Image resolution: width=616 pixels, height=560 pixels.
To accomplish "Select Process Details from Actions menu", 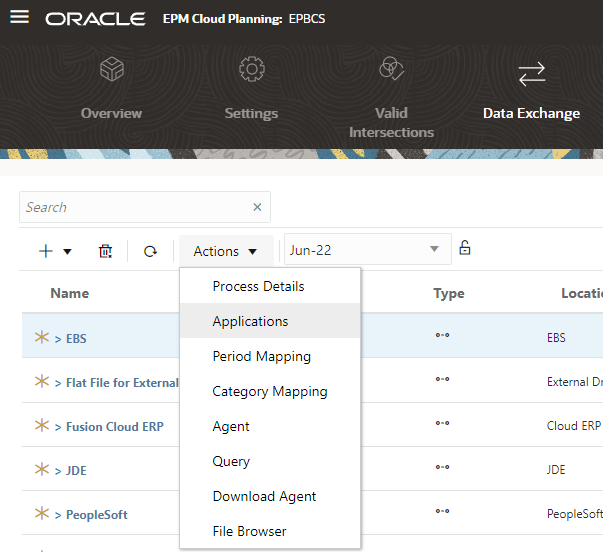I will (x=270, y=286).
